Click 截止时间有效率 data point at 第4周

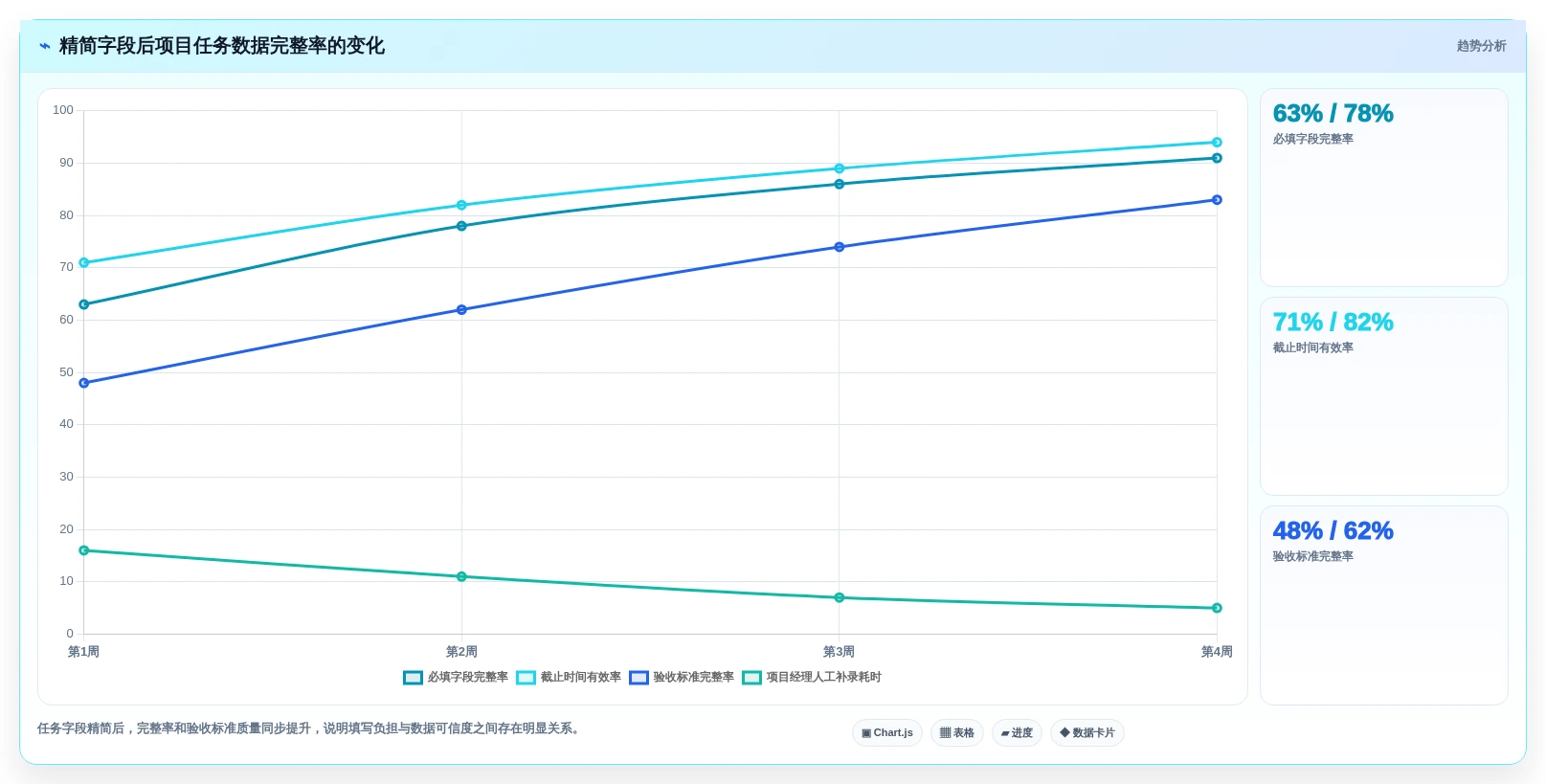1217,143
